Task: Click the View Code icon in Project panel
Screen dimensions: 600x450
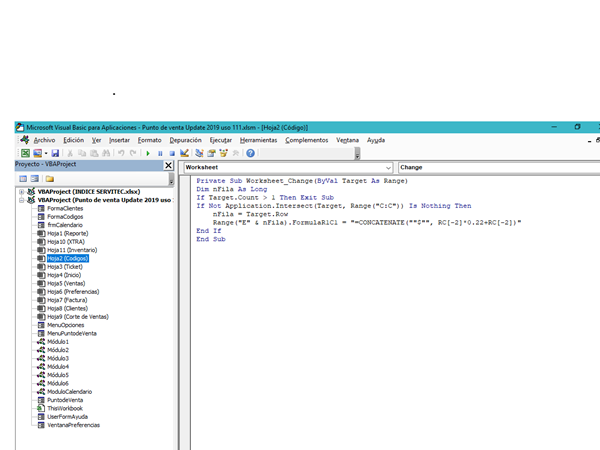Action: (23, 179)
